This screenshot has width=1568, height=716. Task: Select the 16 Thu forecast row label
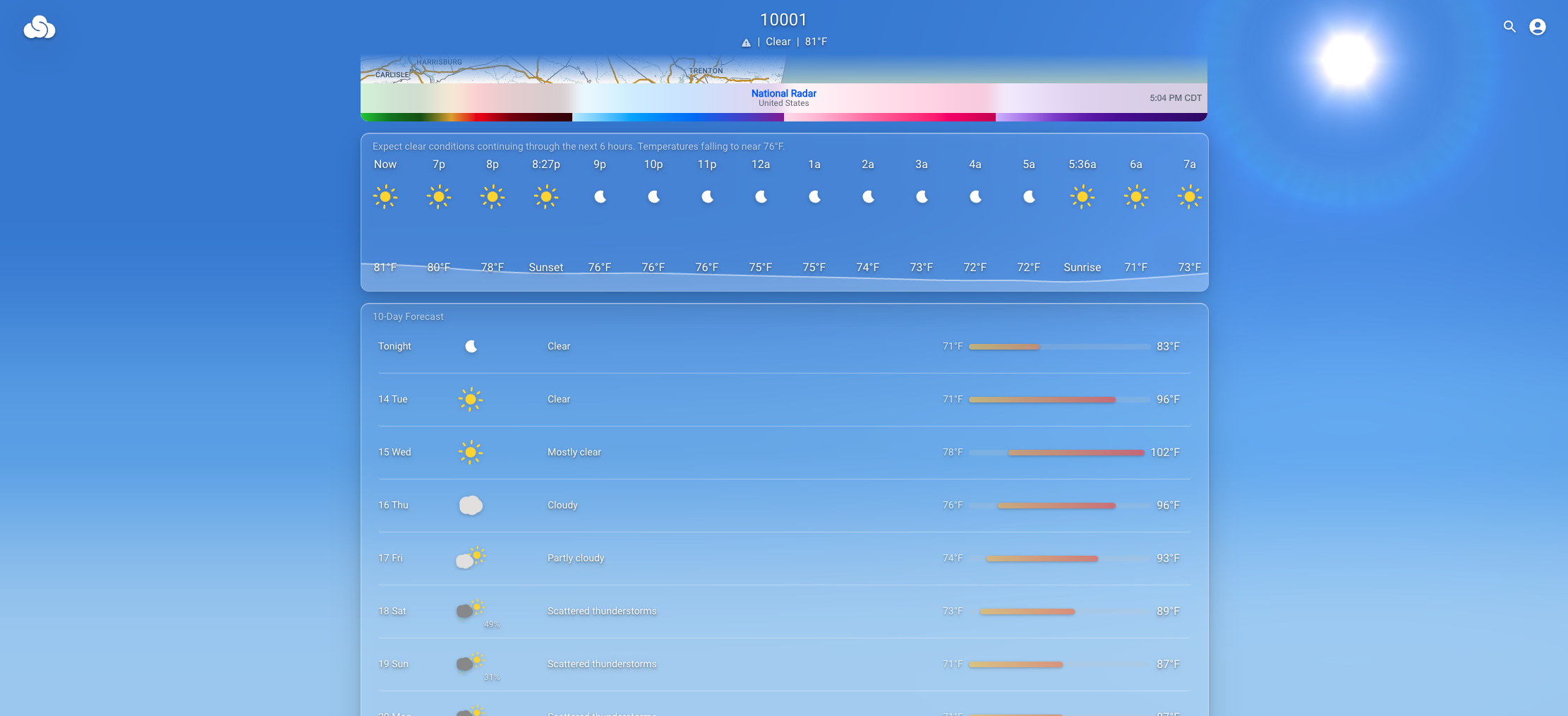(393, 506)
